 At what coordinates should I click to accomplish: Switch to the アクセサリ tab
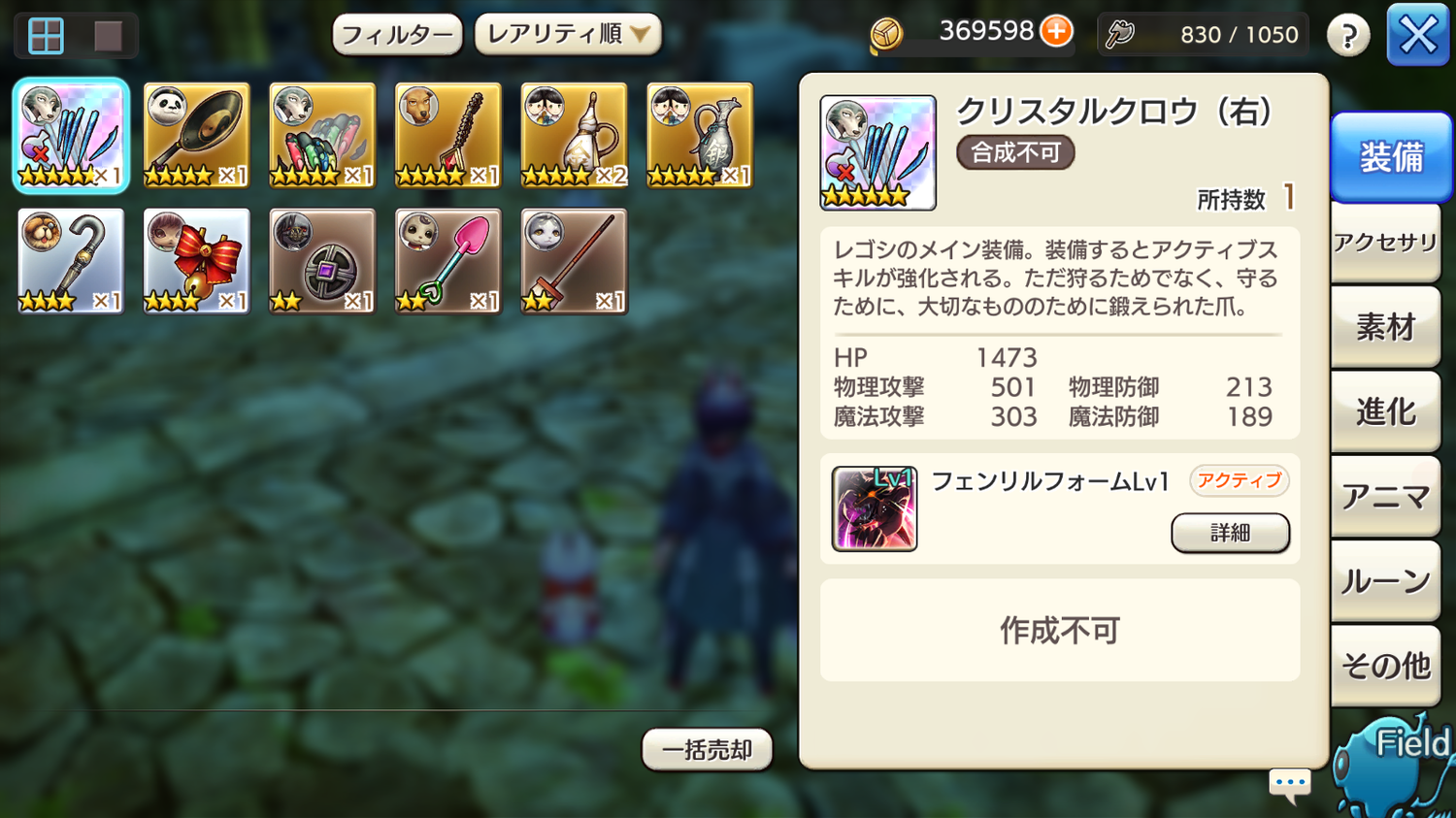point(1385,243)
